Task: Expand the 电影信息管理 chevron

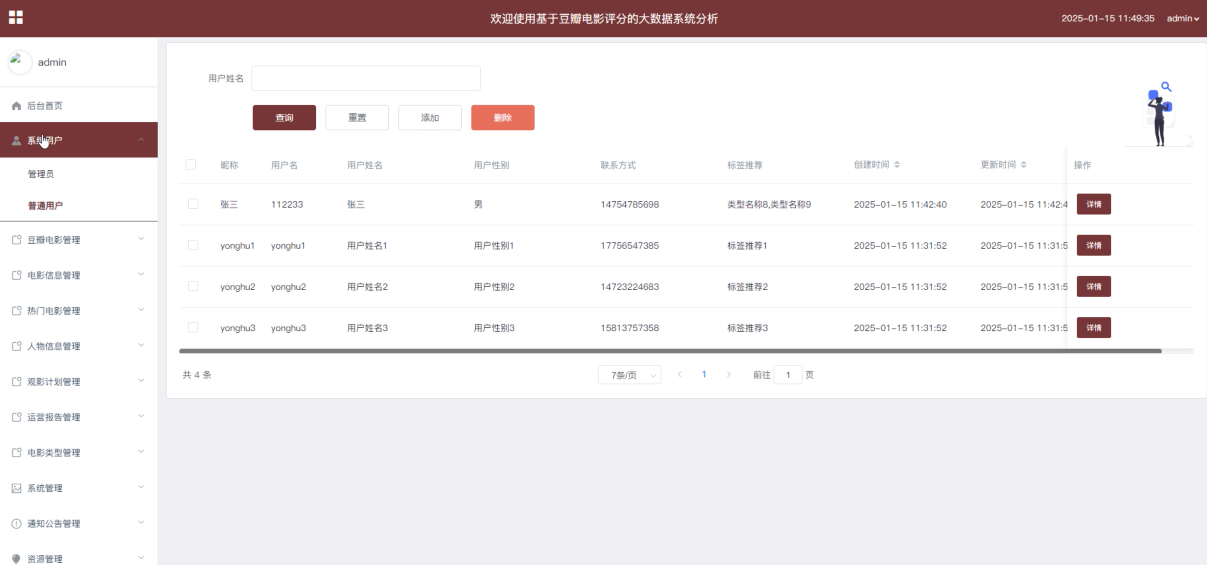Action: coord(140,275)
